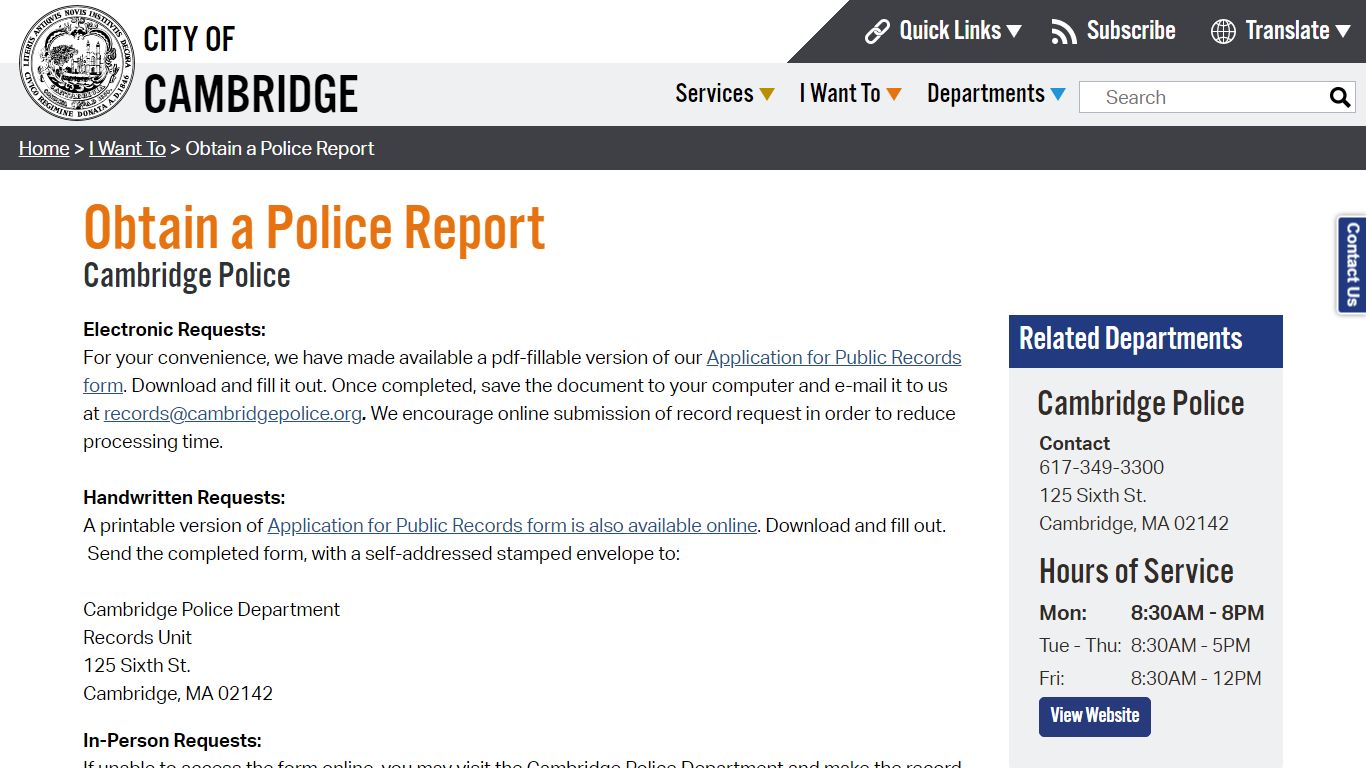Image resolution: width=1366 pixels, height=768 pixels.
Task: Click the In-Person Requests heading
Action: 172,740
